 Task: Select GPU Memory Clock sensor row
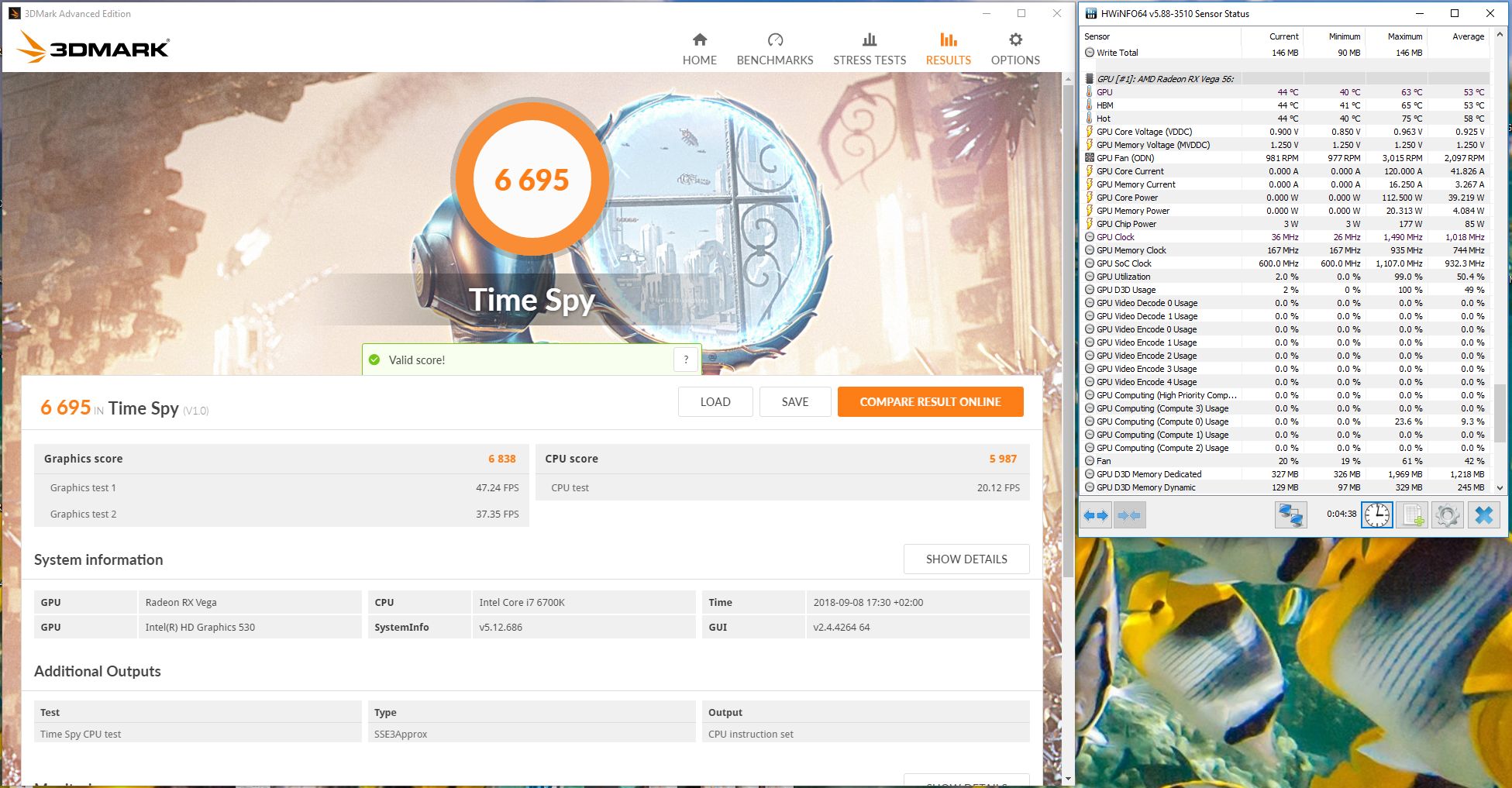(x=1285, y=250)
